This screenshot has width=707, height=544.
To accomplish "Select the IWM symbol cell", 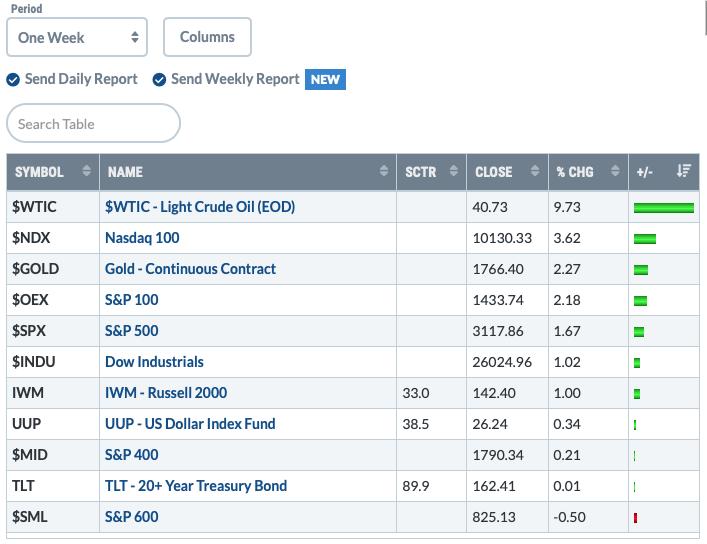I will click(53, 393).
